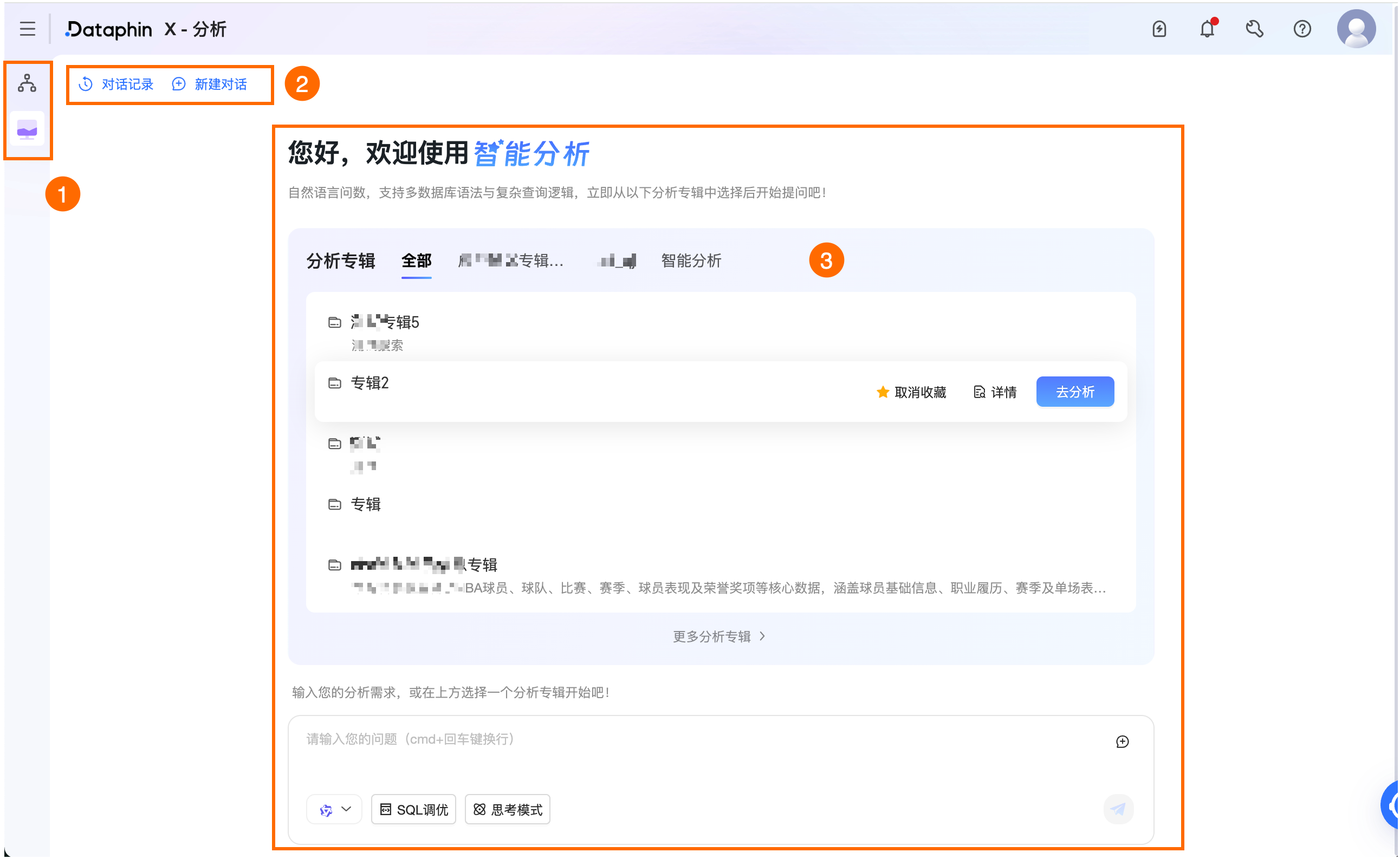Open the help question mark icon
Viewport: 1400px width, 859px height.
click(x=1302, y=29)
